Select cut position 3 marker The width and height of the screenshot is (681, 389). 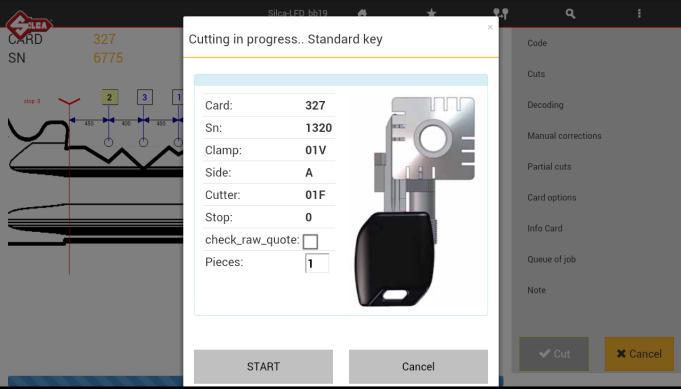click(x=145, y=97)
